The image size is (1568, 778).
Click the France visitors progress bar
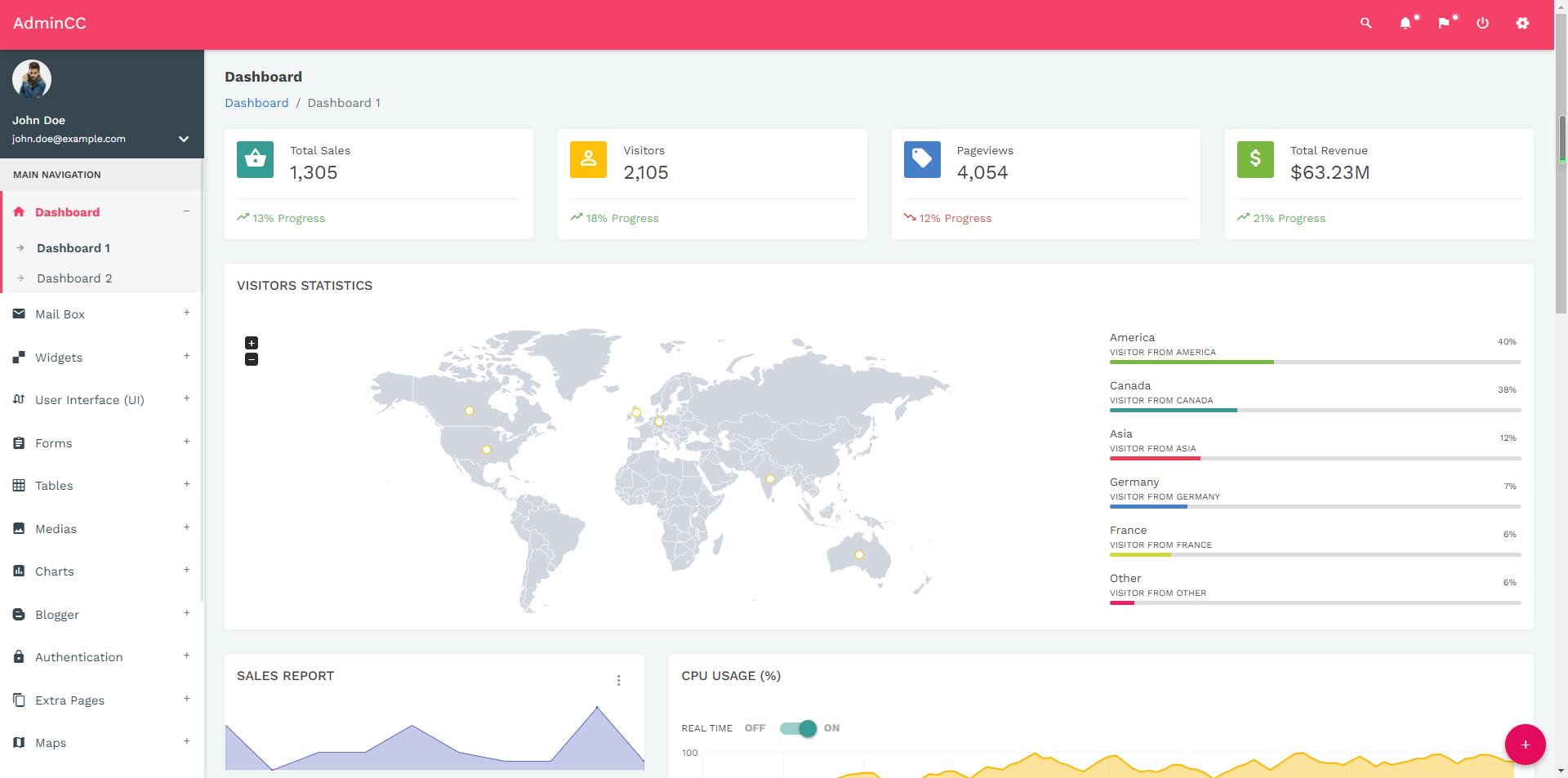point(1315,554)
